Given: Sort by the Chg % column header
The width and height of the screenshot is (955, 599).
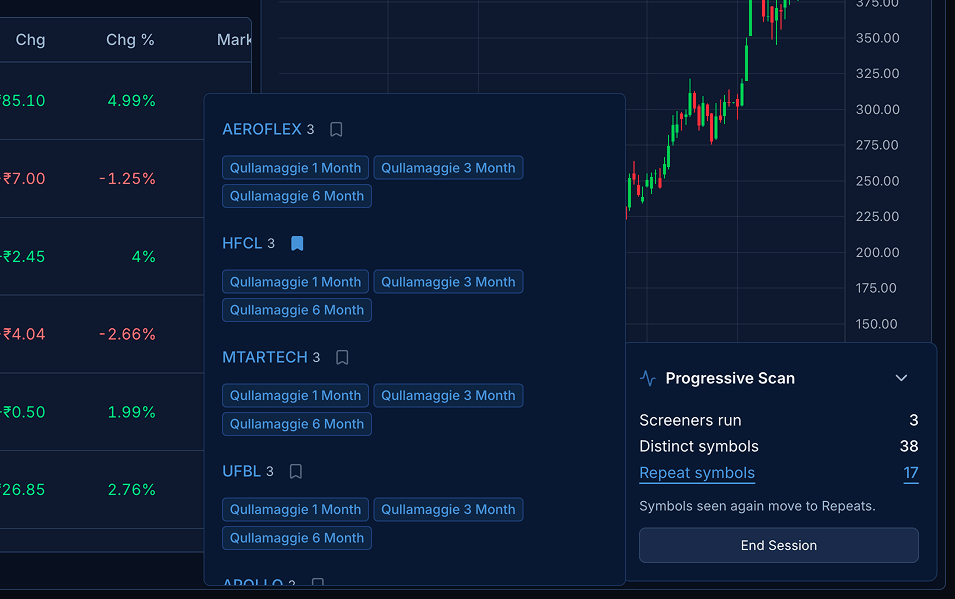Looking at the screenshot, I should pos(130,40).
